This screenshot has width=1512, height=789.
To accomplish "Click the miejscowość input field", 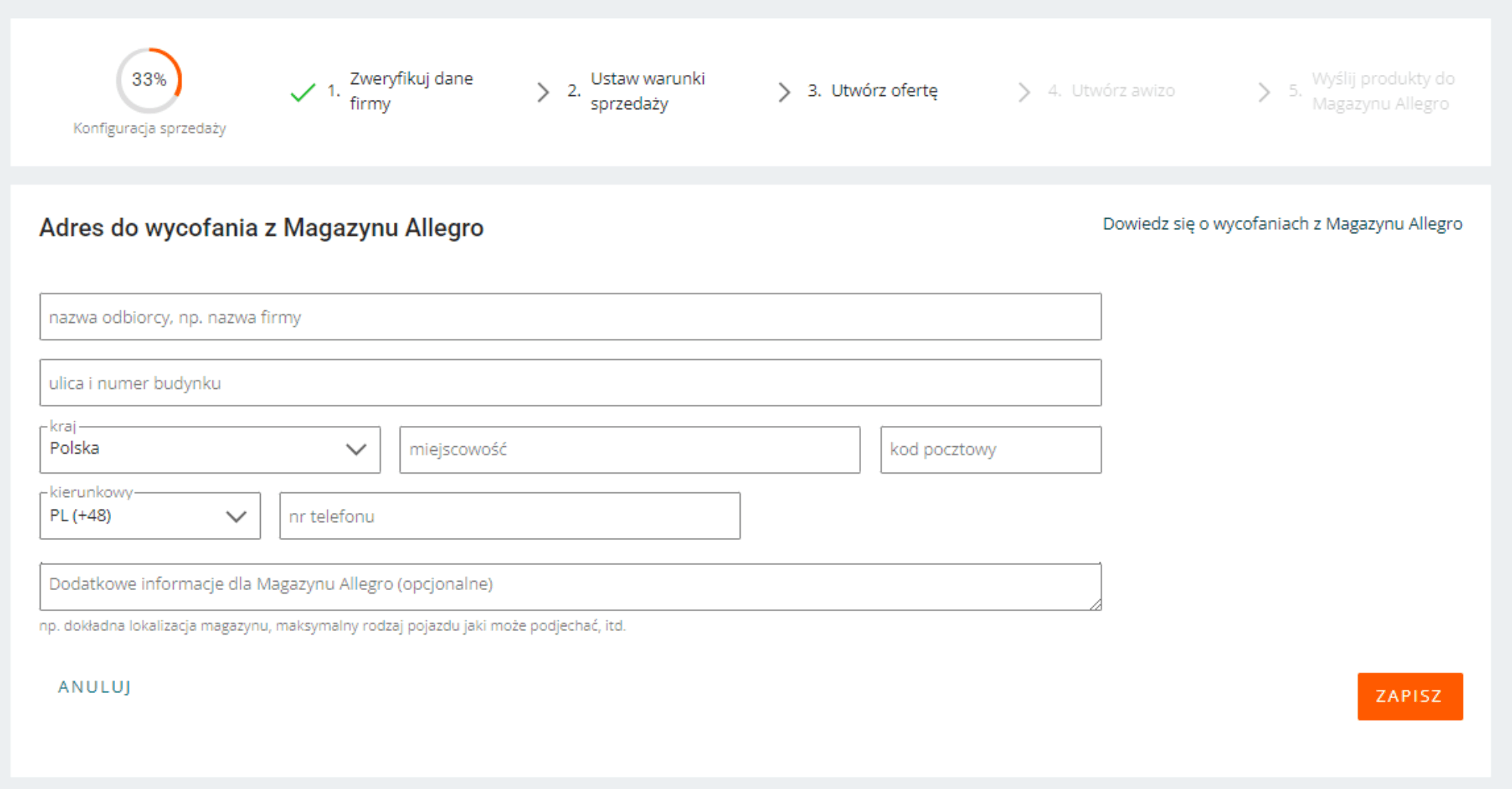I will (630, 449).
